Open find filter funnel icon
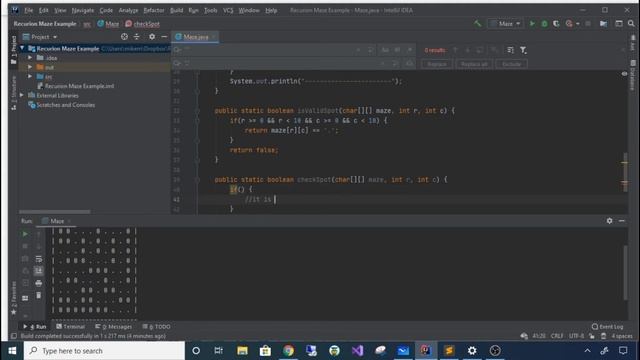The width and height of the screenshot is (640, 360). tap(523, 50)
